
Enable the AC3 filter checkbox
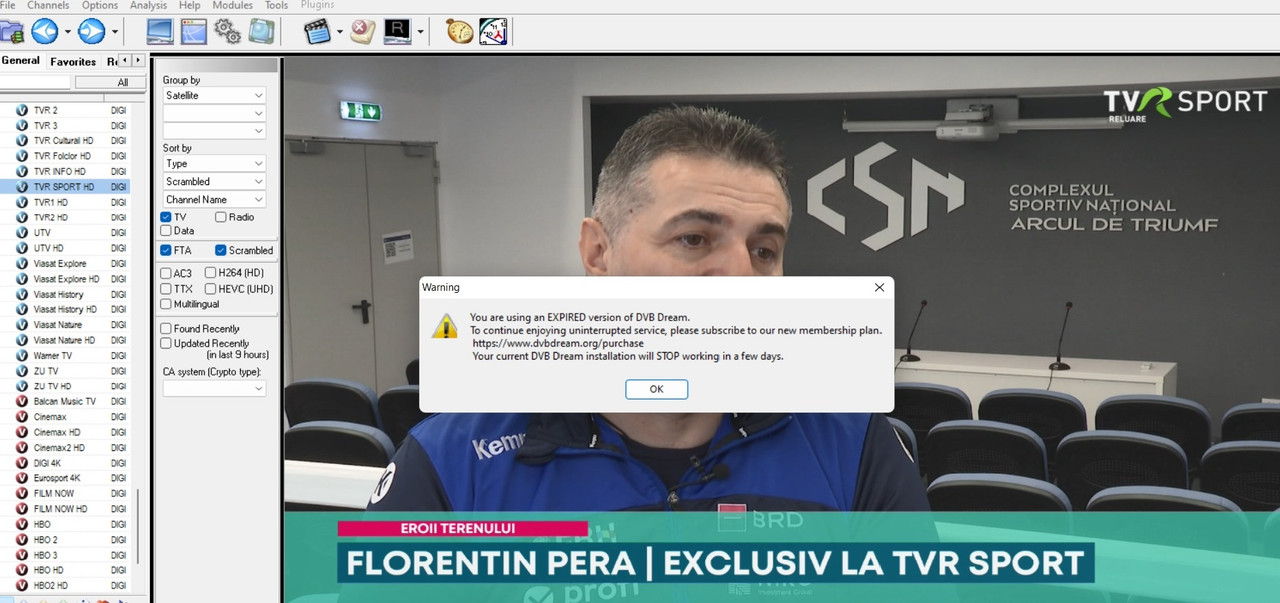click(166, 273)
